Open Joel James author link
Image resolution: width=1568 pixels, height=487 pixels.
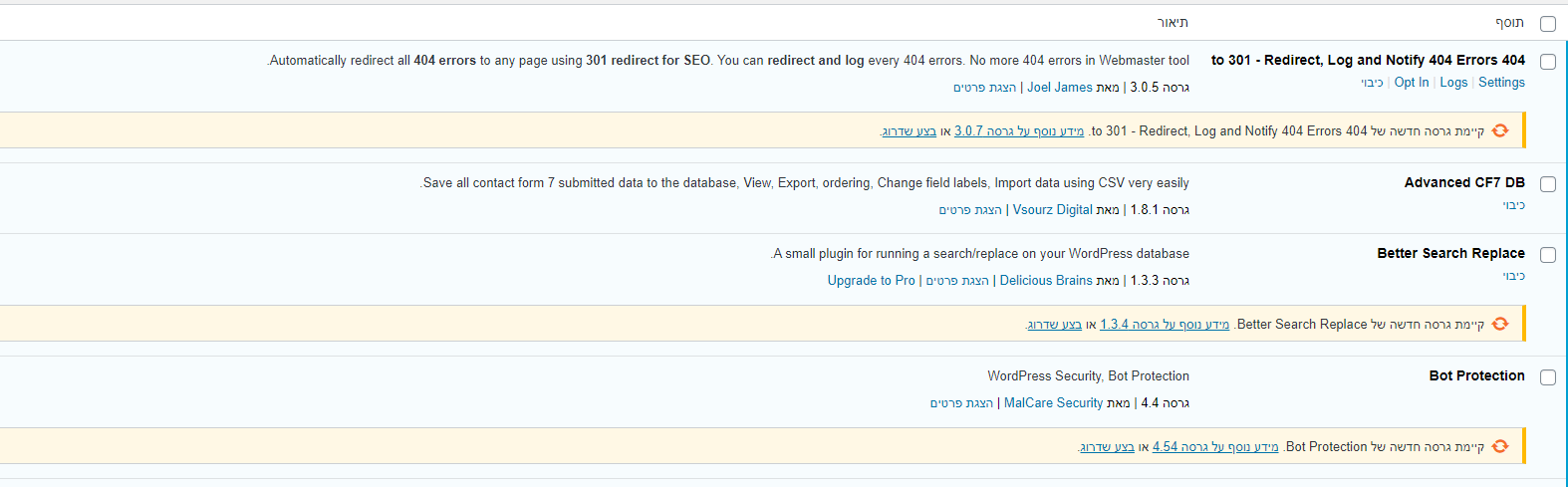point(1060,88)
